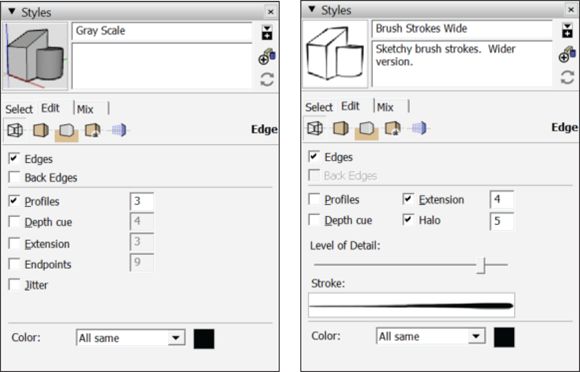The height and width of the screenshot is (372, 580).
Task: Click Stroke preview box
Action: (x=411, y=305)
